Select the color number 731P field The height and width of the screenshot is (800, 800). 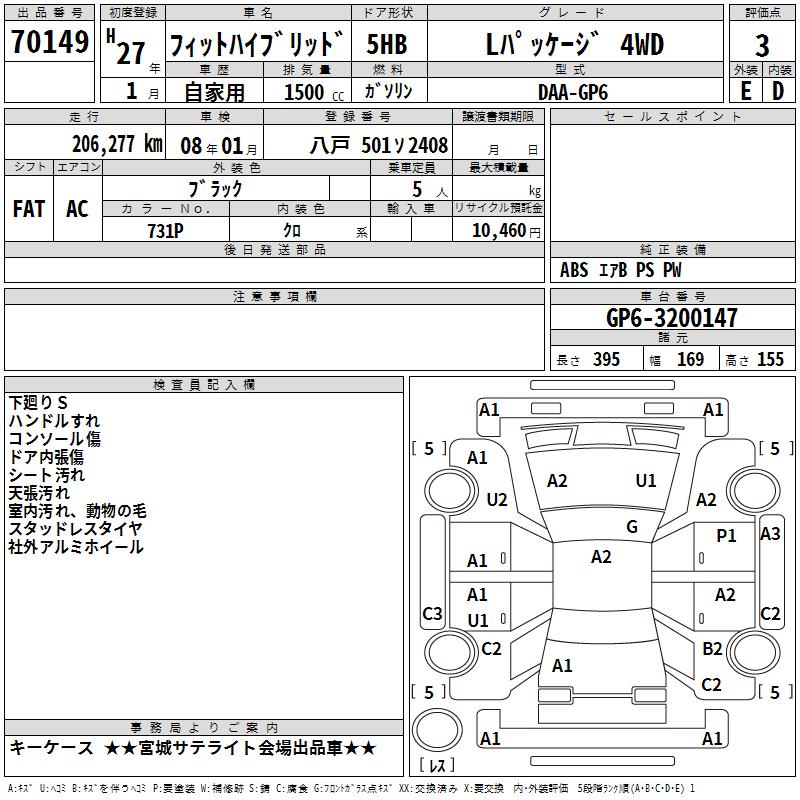tap(166, 230)
